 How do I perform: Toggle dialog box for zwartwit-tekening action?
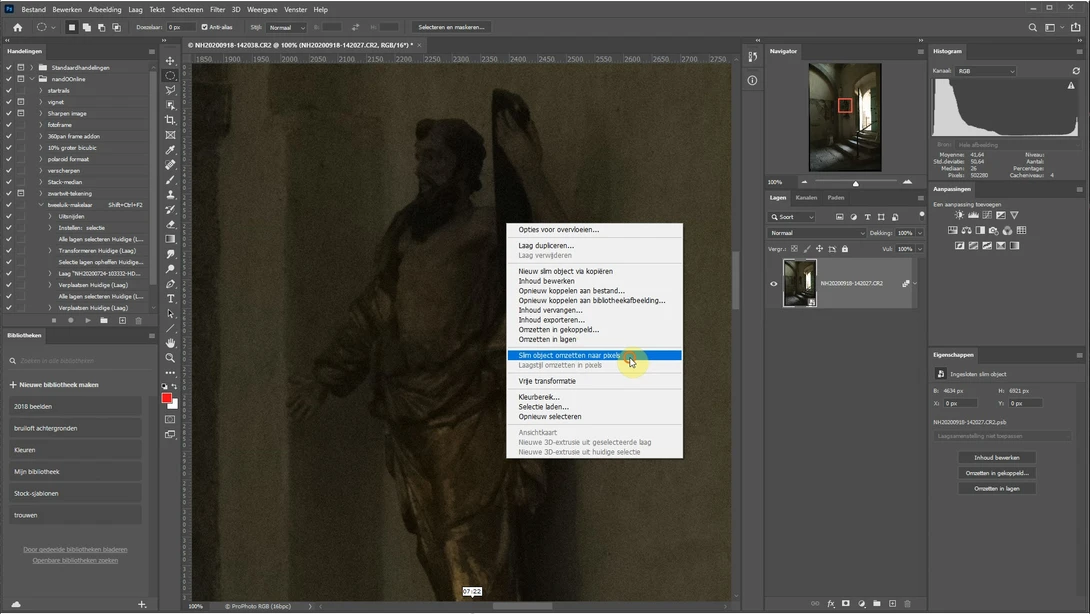pyautogui.click(x=21, y=193)
